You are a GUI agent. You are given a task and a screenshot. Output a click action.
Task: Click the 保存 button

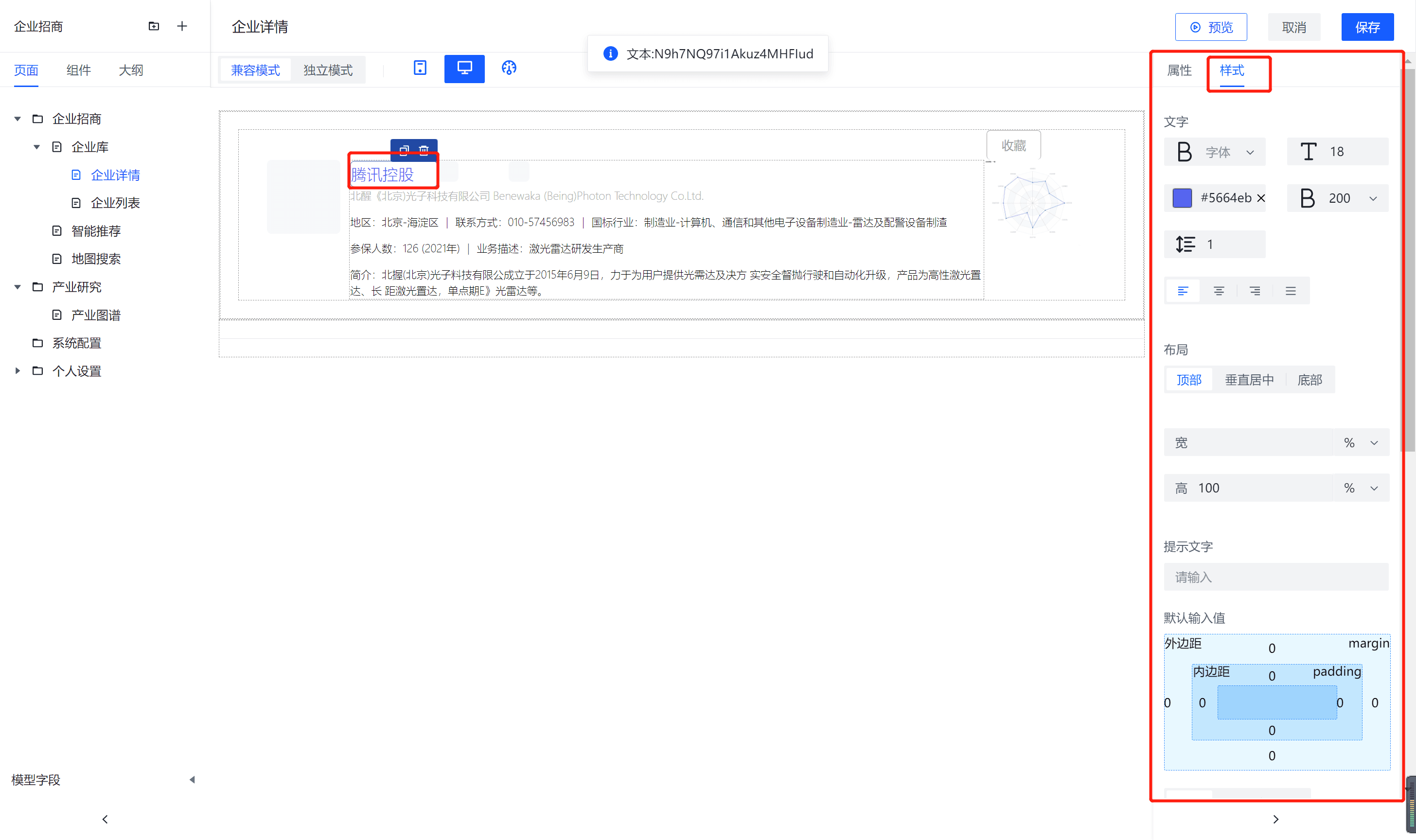(x=1367, y=27)
